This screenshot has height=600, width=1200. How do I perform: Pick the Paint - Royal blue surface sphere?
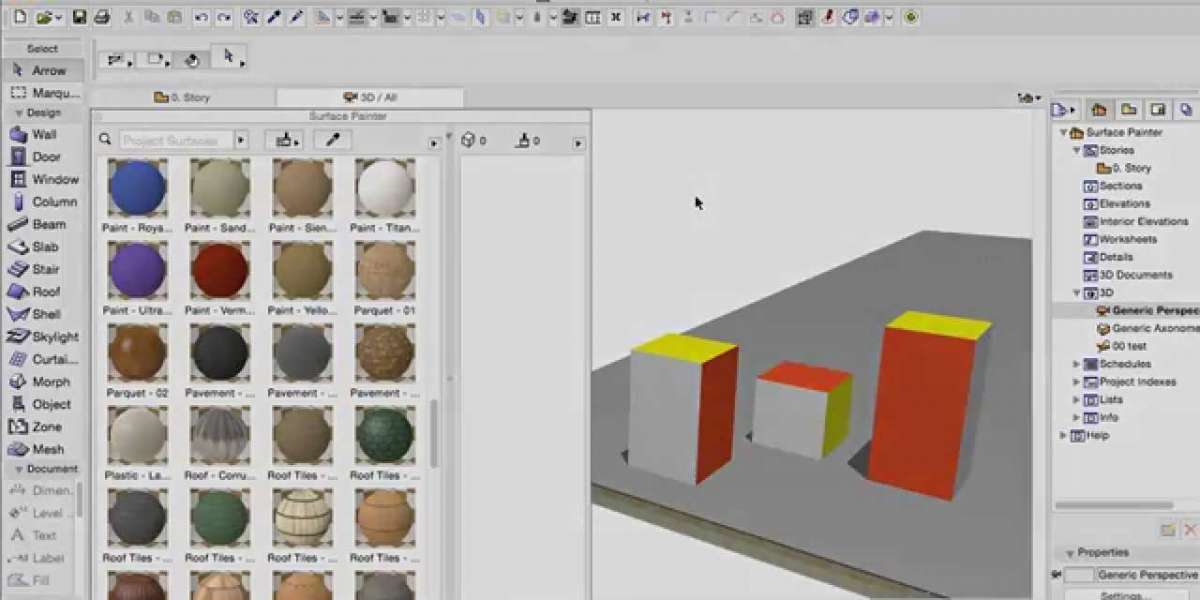click(137, 188)
